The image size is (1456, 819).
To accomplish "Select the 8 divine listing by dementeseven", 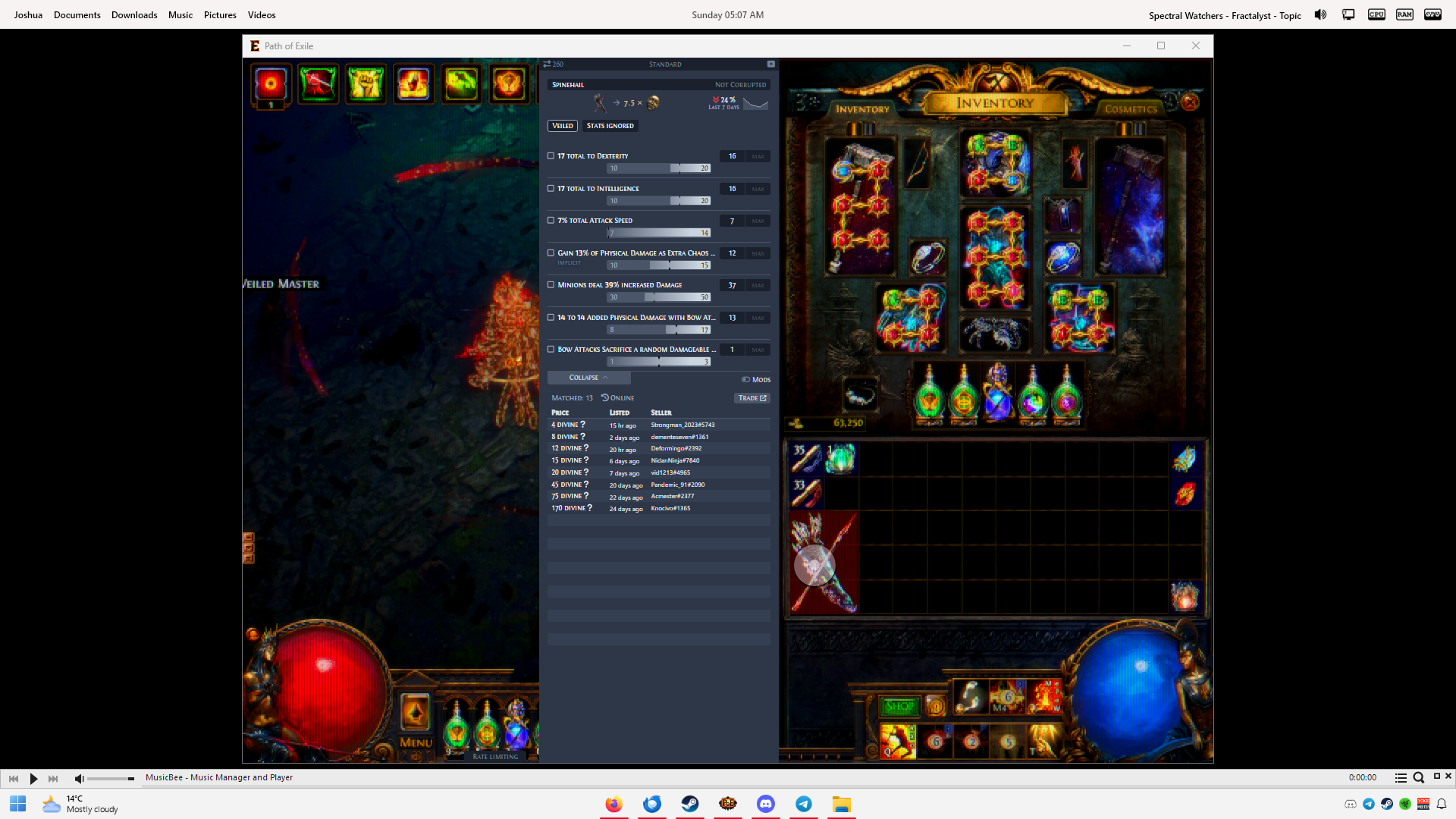I will pyautogui.click(x=658, y=437).
